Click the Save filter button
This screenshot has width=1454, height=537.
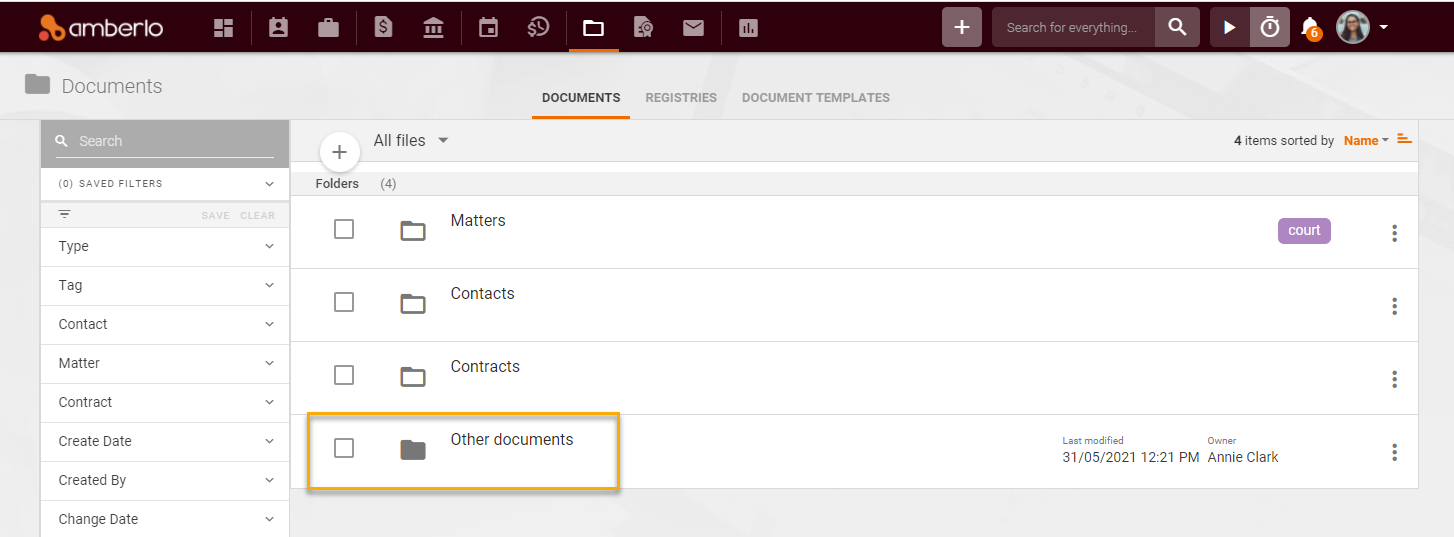tap(215, 215)
